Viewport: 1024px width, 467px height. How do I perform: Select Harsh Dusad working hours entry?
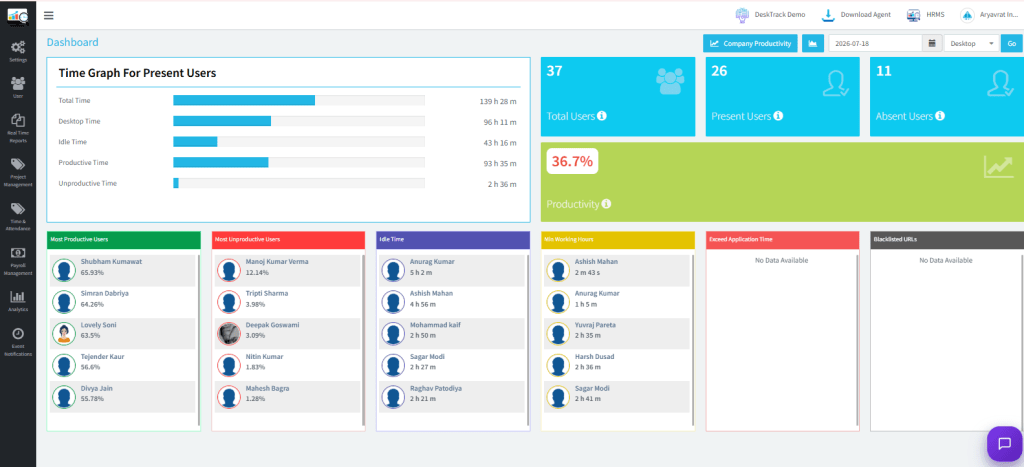coord(616,366)
